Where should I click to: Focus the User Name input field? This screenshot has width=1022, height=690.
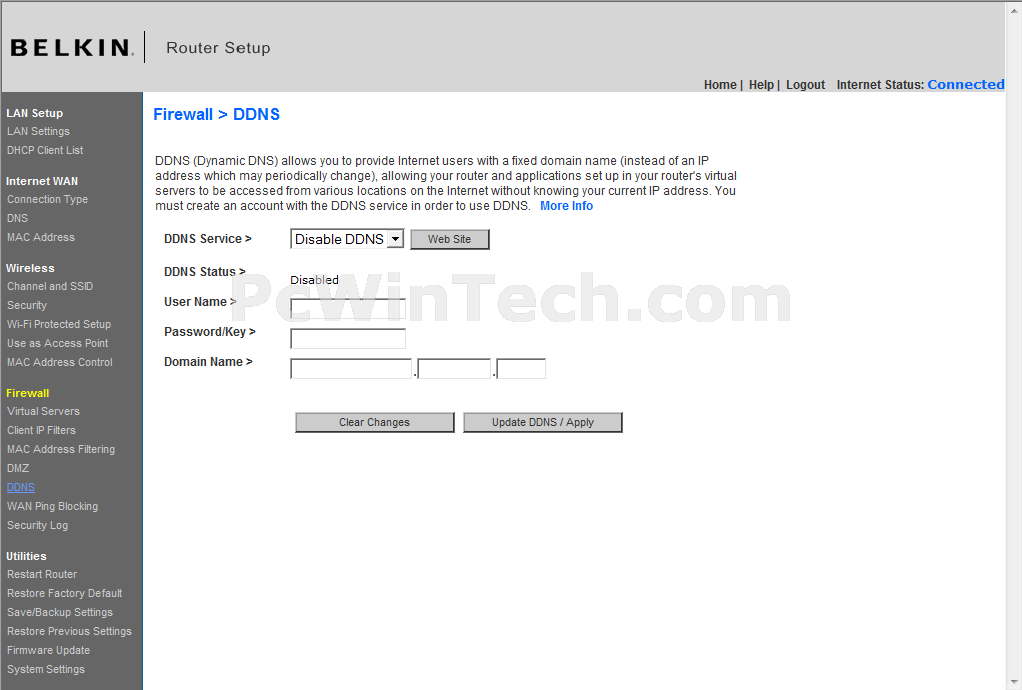348,309
